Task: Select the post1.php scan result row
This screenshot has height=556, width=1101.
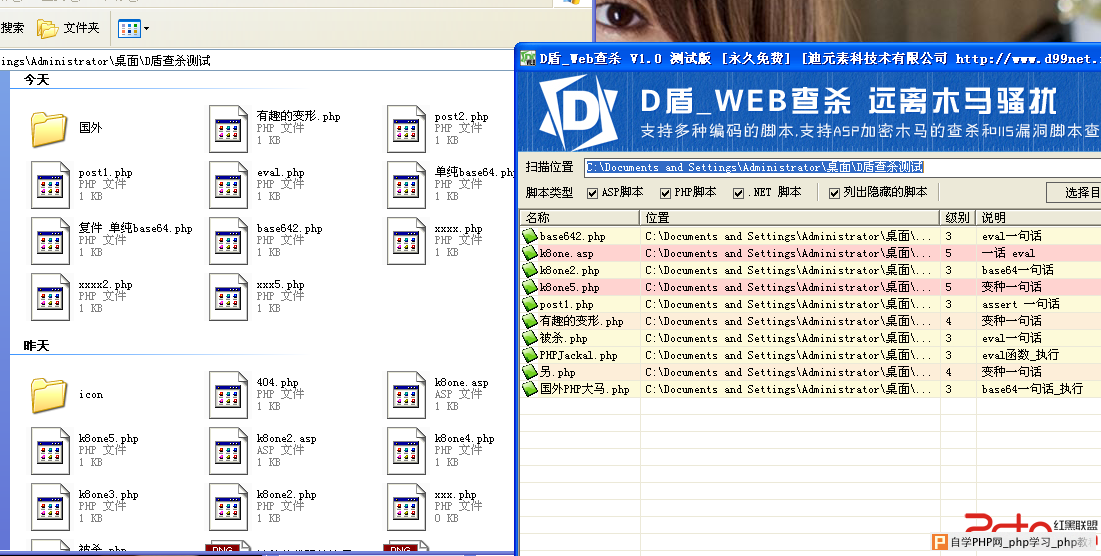Action: pyautogui.click(x=810, y=304)
